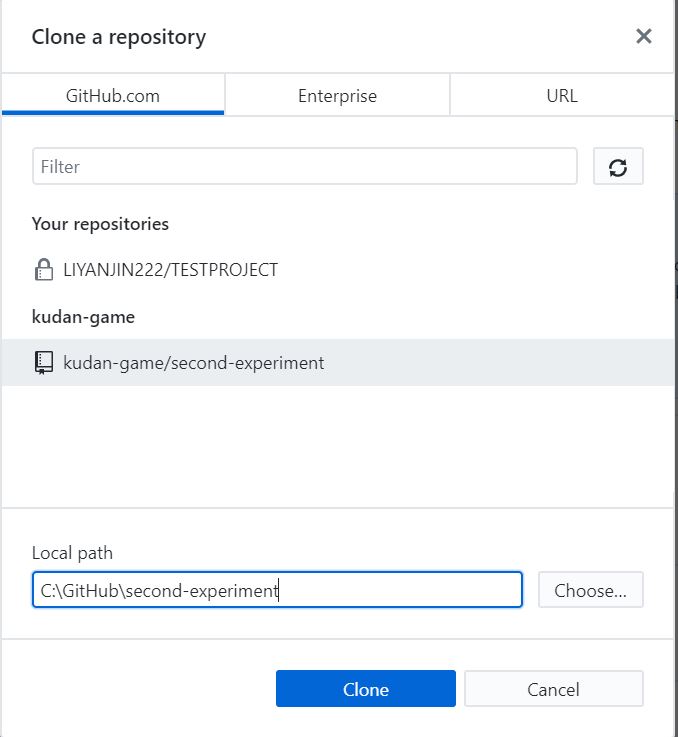Open the Enterprise tab

[337, 95]
